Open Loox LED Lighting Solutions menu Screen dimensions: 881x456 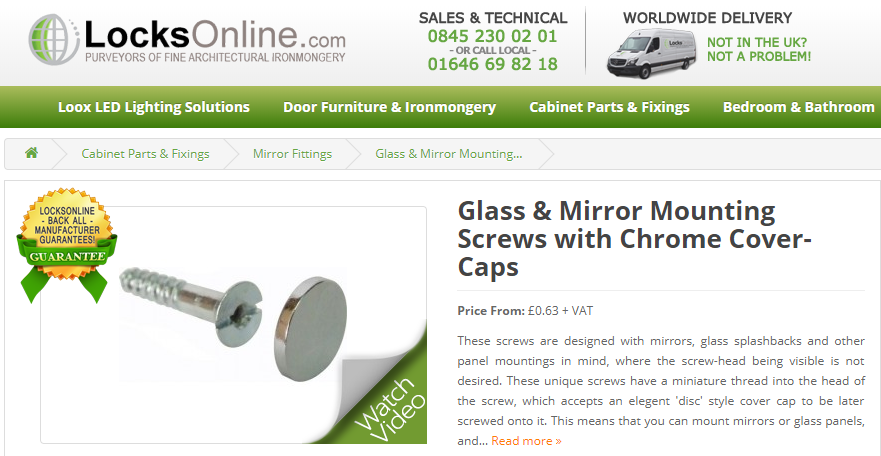154,107
